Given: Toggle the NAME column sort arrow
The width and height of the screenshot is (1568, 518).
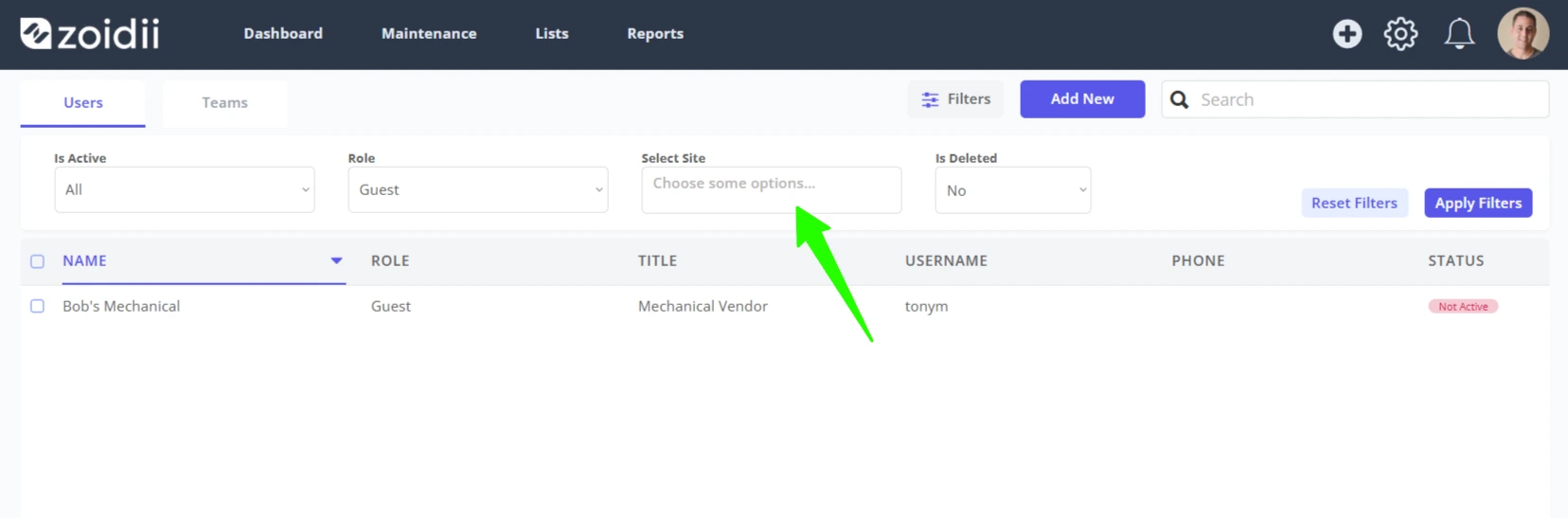Looking at the screenshot, I should tap(336, 260).
